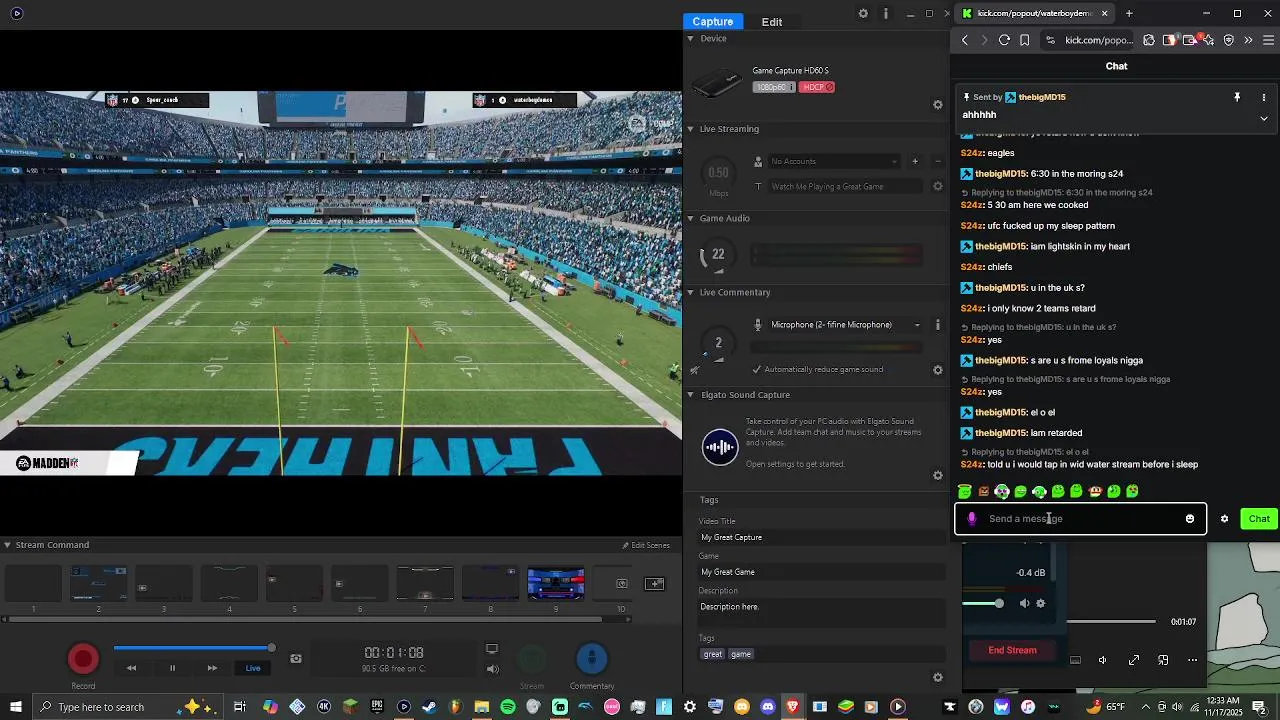This screenshot has height=720, width=1280.
Task: Select the 'great' tag
Action: (713, 654)
